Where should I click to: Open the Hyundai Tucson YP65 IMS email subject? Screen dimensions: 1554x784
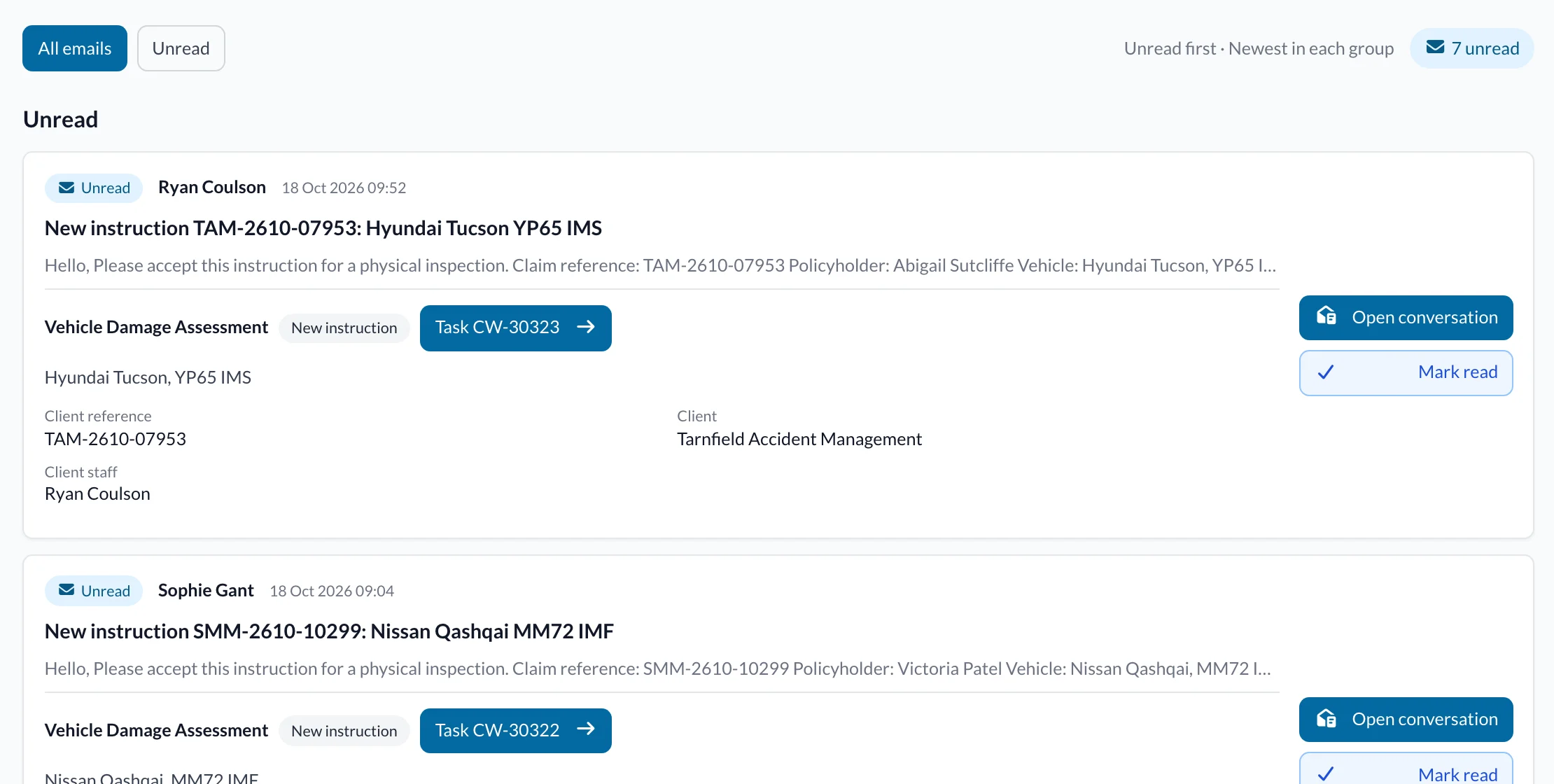click(323, 228)
